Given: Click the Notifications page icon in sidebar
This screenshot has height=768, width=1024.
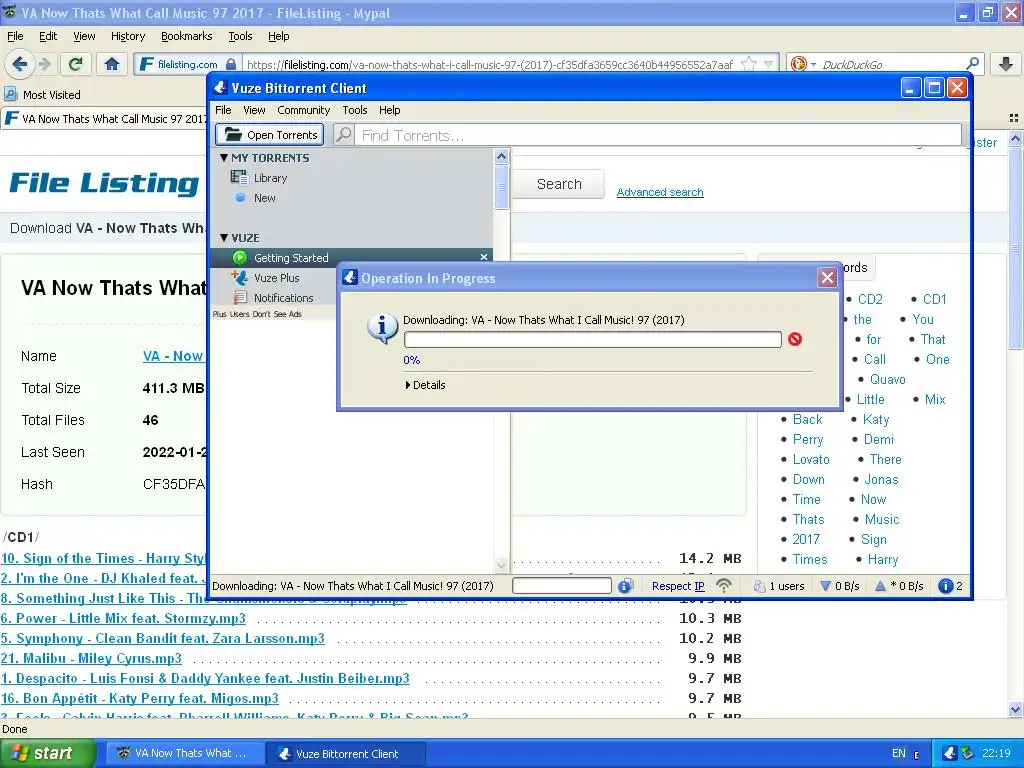Looking at the screenshot, I should click(x=240, y=298).
